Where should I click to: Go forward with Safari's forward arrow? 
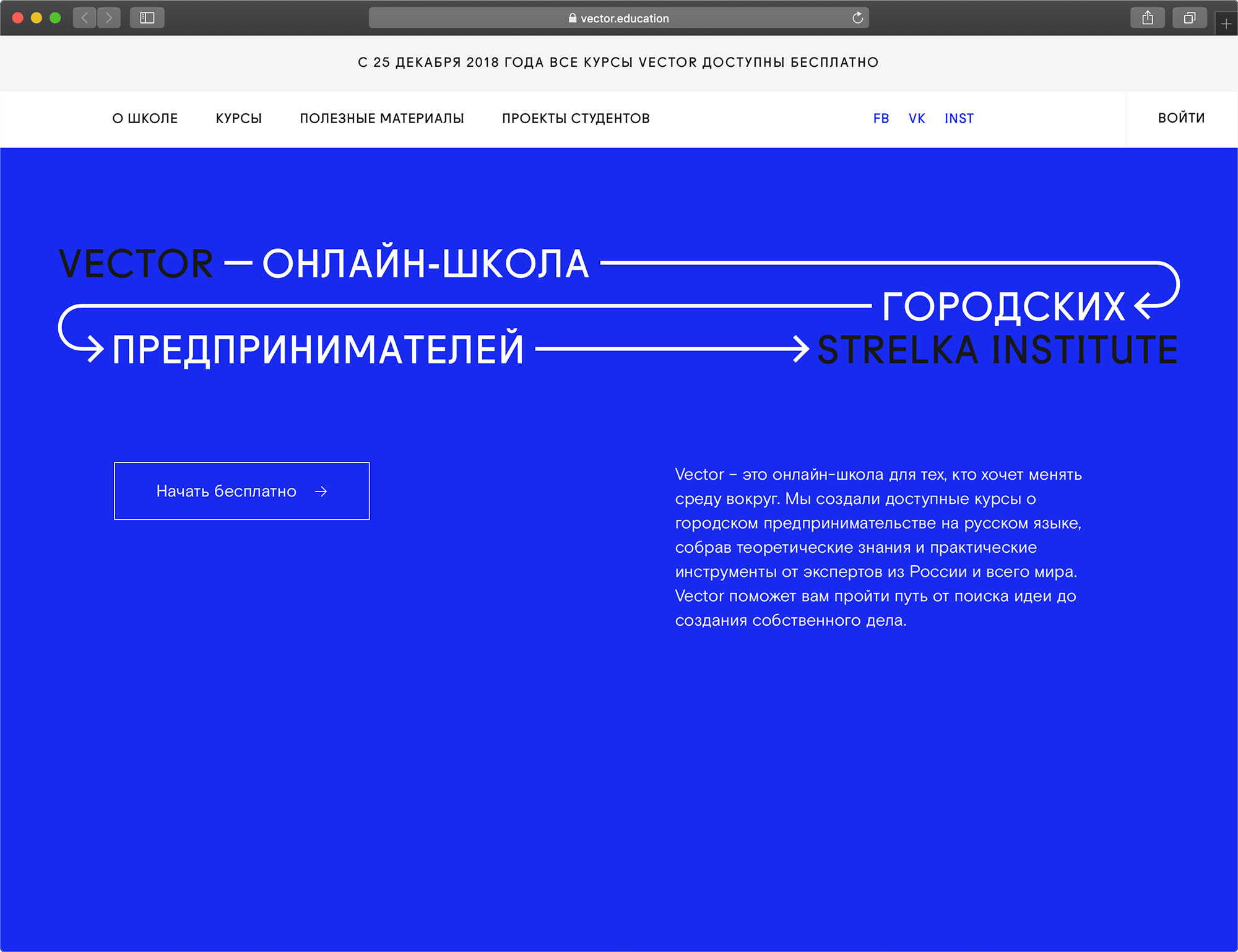(109, 18)
